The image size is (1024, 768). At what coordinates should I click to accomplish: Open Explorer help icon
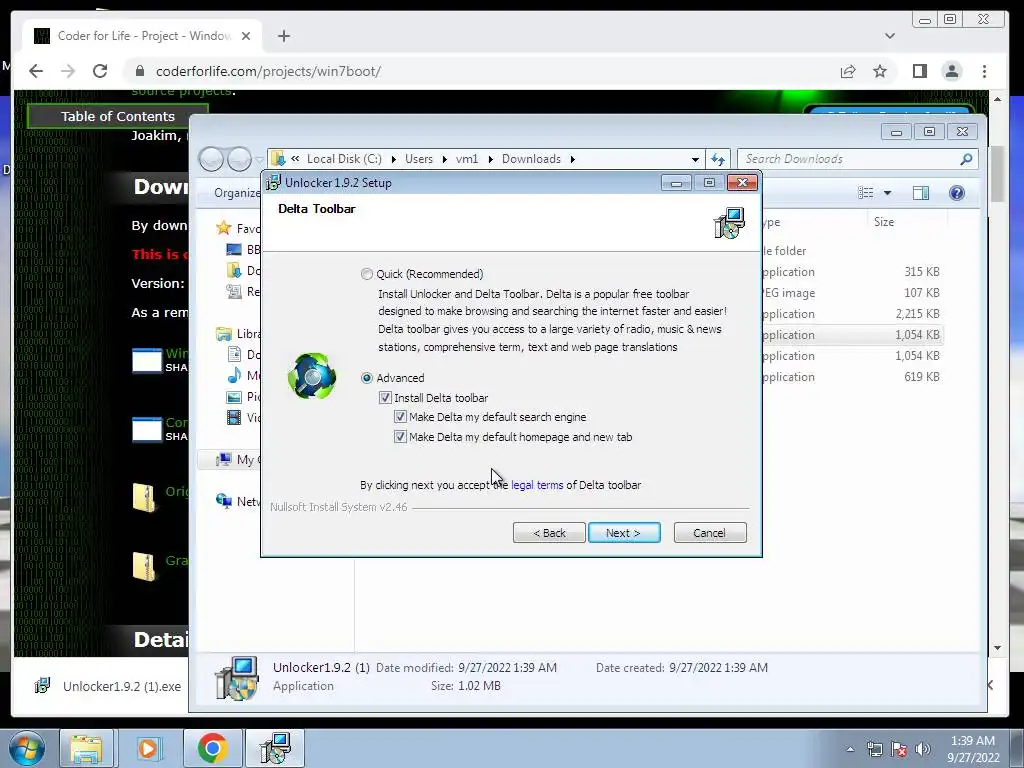(x=957, y=193)
